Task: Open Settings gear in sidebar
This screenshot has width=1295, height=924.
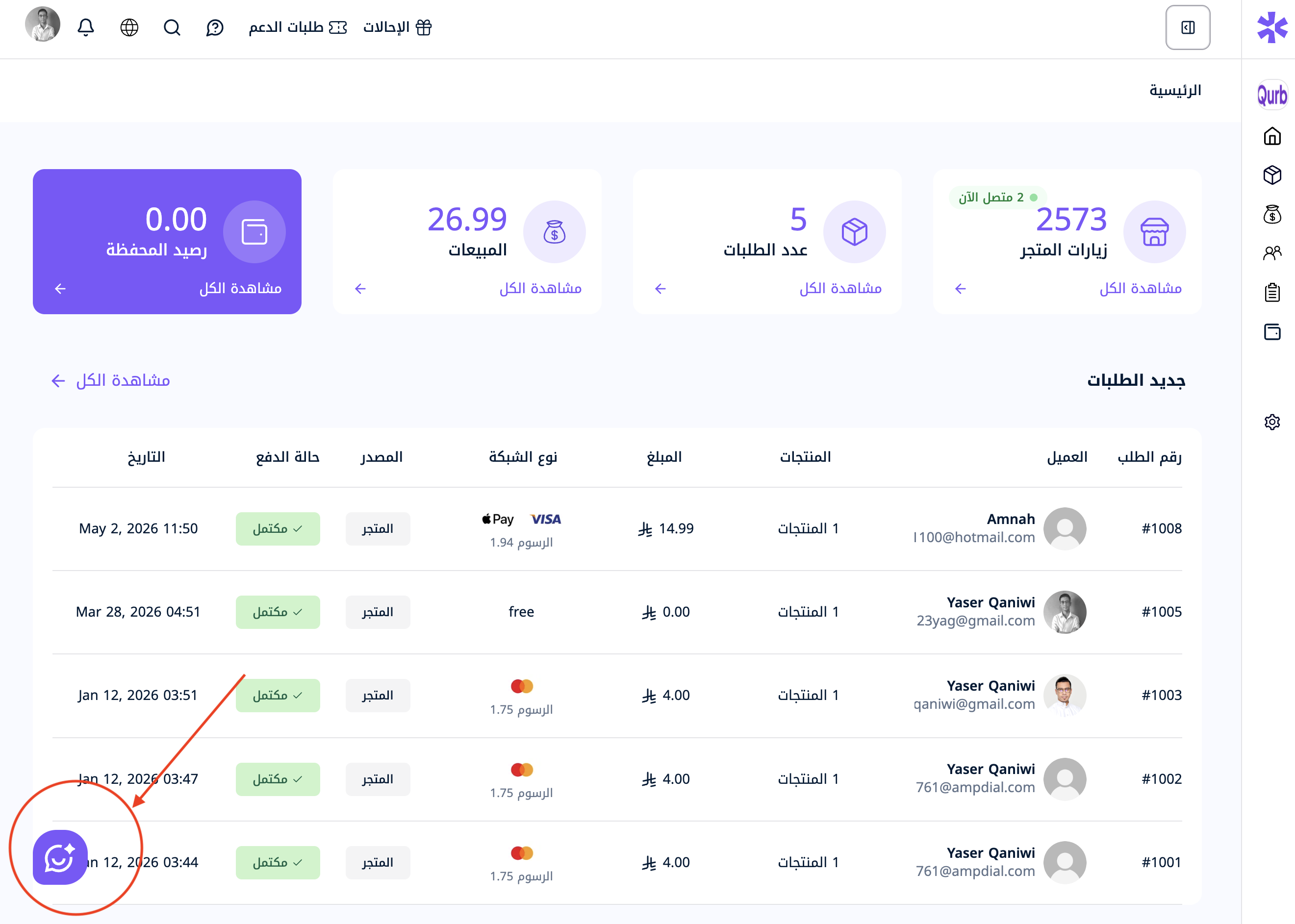Action: [x=1272, y=422]
